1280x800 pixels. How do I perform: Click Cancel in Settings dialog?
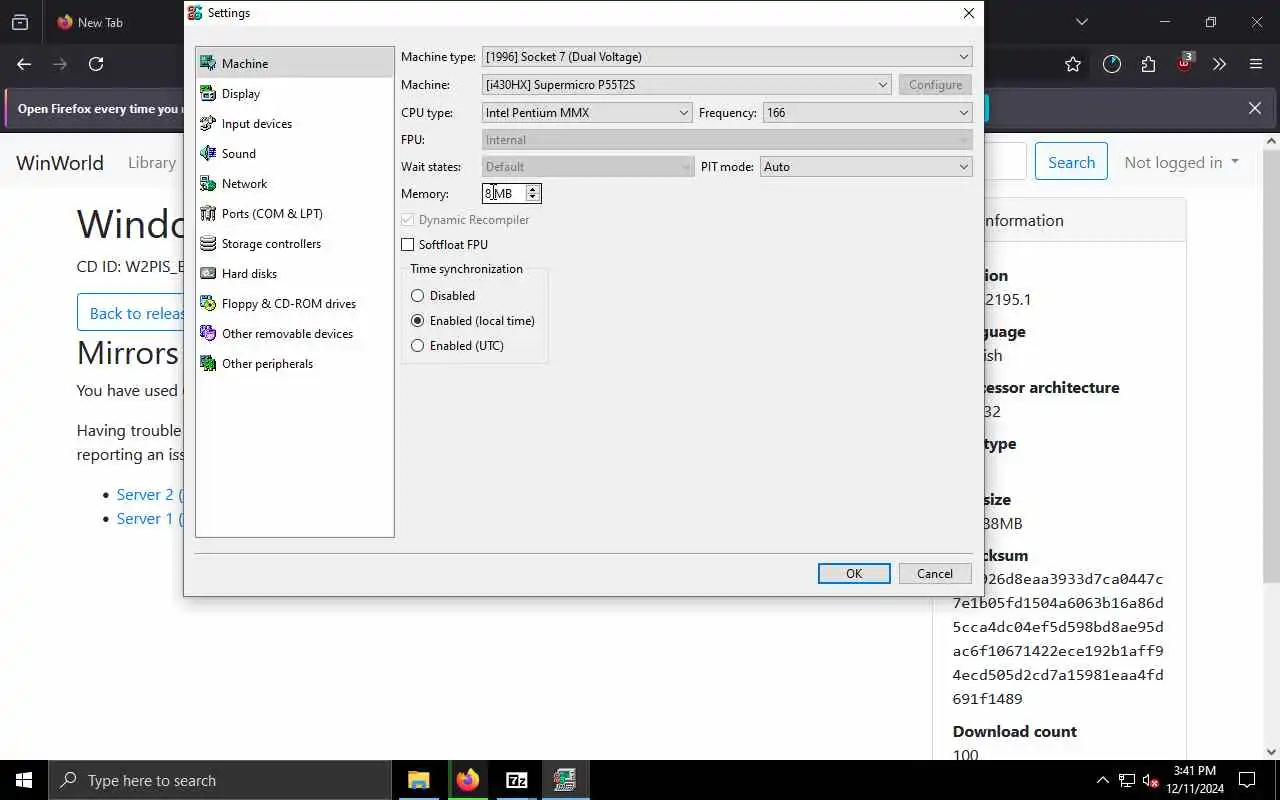(x=935, y=573)
